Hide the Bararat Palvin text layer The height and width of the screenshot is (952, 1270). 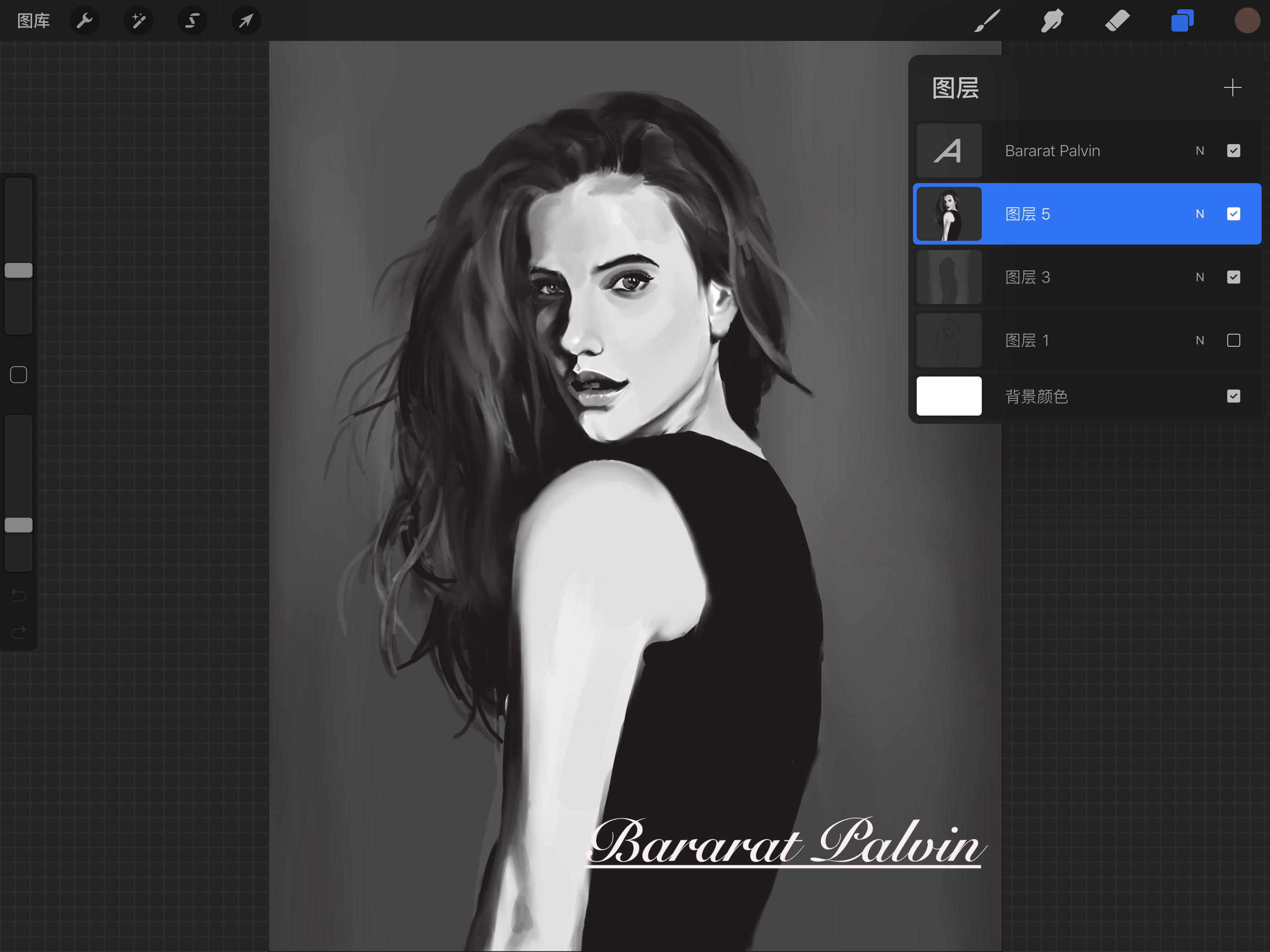pos(1233,151)
